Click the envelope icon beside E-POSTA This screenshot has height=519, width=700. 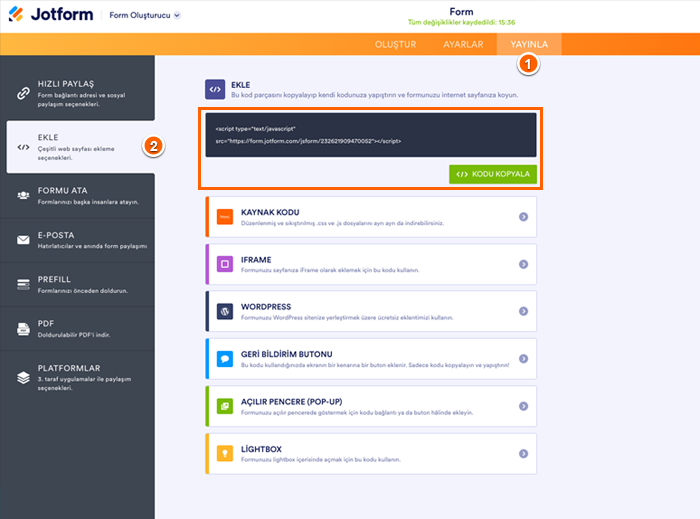tap(23, 240)
